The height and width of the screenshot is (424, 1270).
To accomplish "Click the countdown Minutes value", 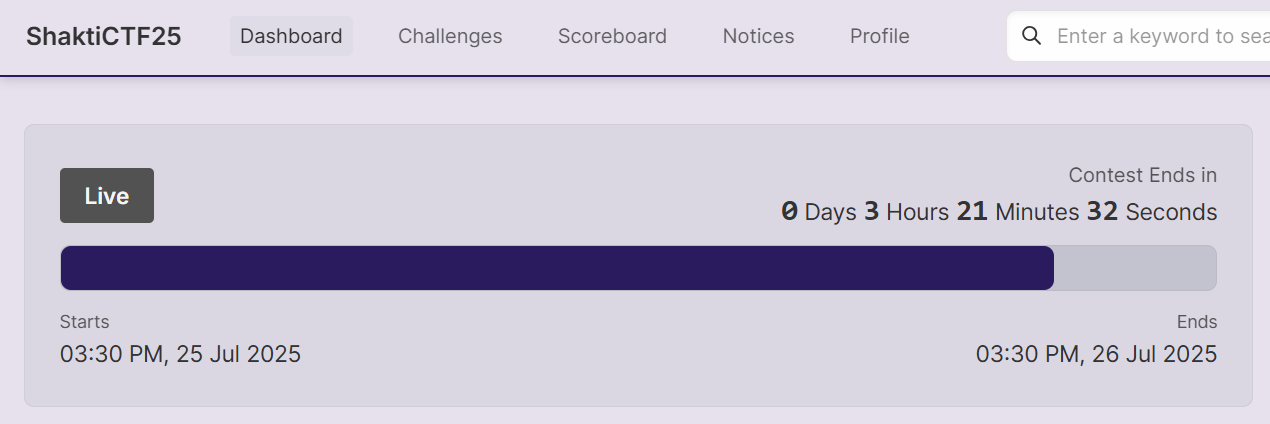I will click(x=972, y=212).
